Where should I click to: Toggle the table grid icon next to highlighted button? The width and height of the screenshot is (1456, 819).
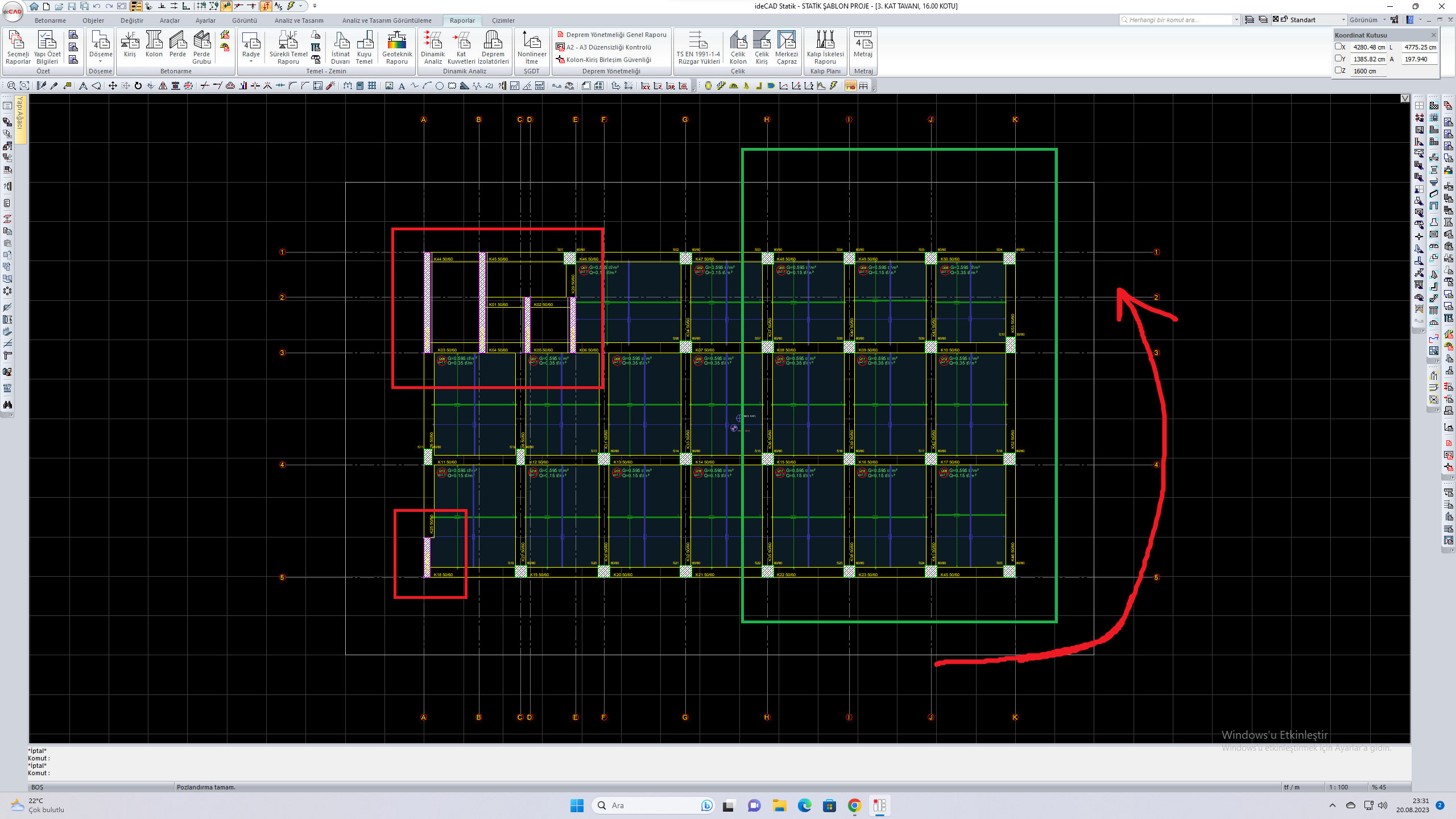tap(863, 86)
